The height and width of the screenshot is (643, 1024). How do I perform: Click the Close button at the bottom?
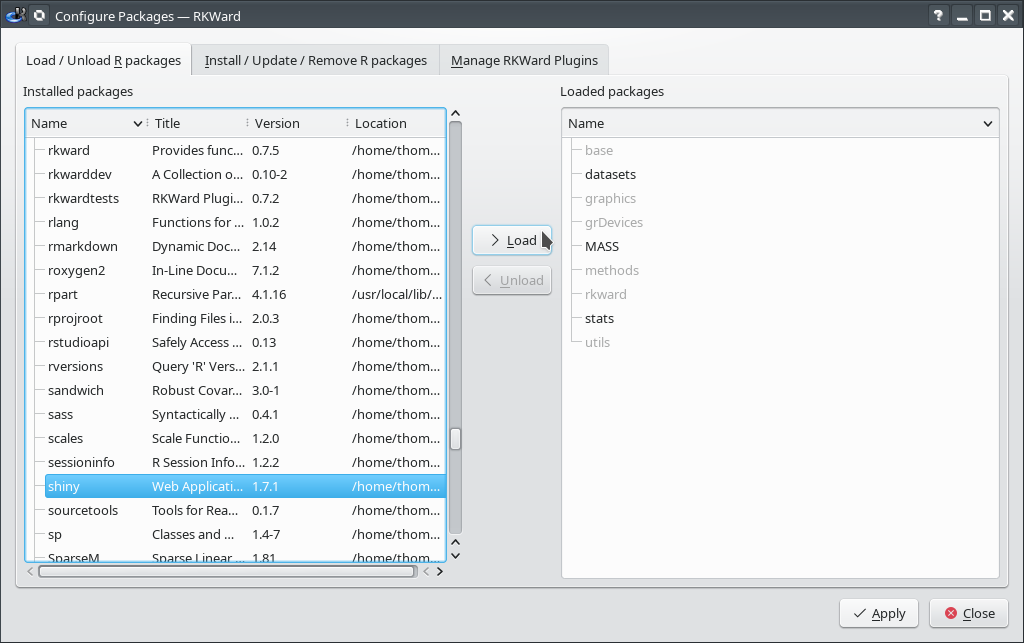969,614
